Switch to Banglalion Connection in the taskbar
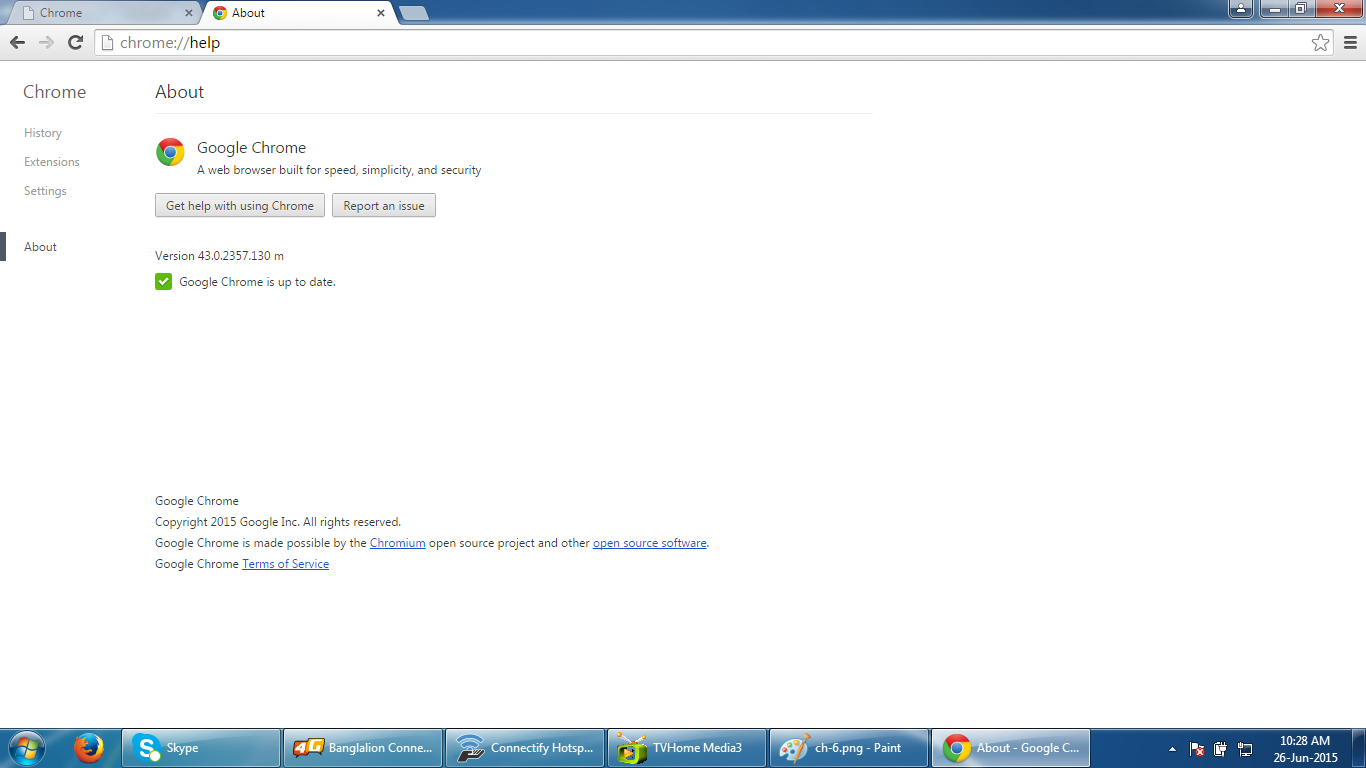1366x768 pixels. pos(363,748)
